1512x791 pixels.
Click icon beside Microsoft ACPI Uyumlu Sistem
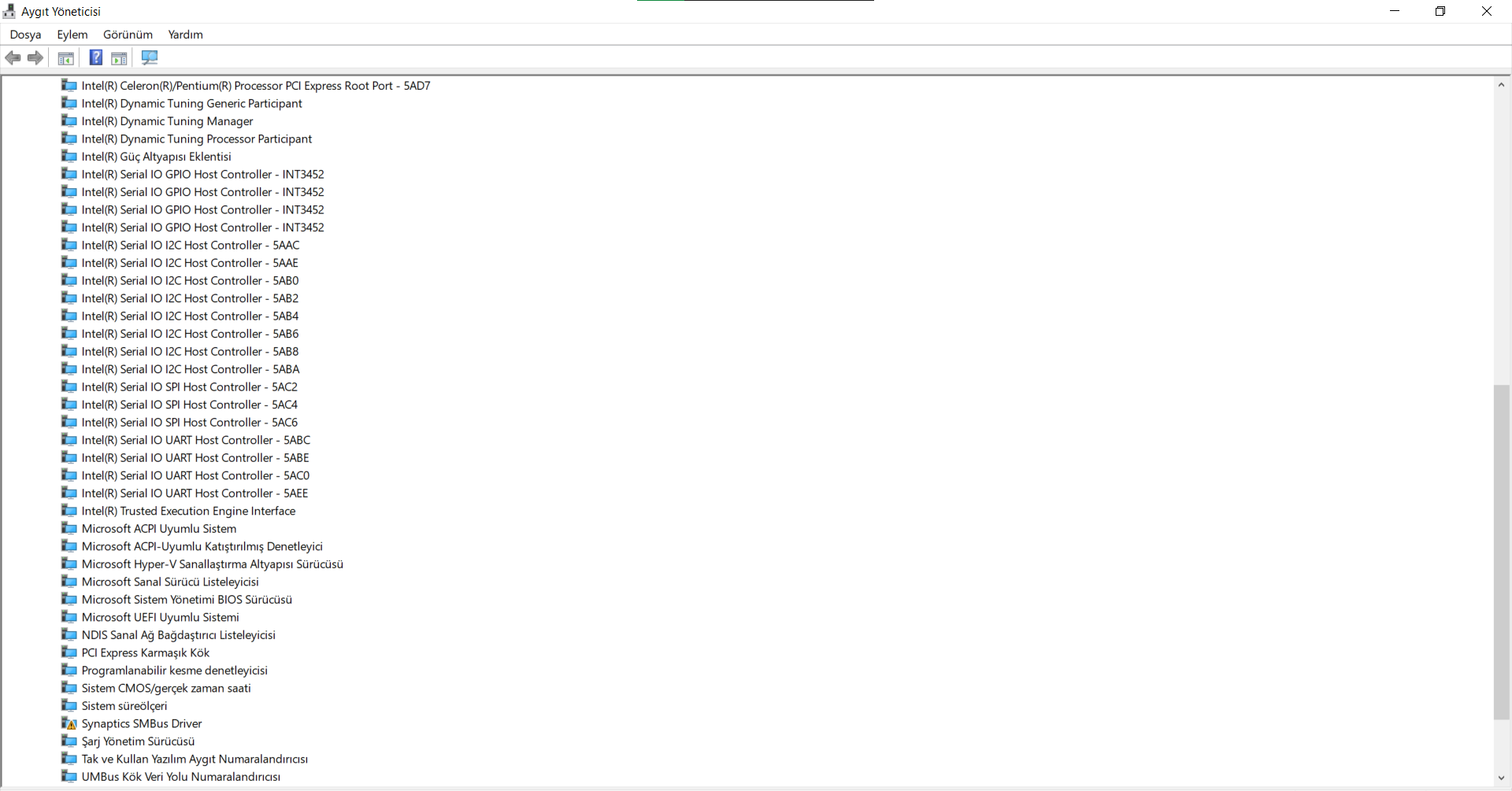(x=69, y=529)
